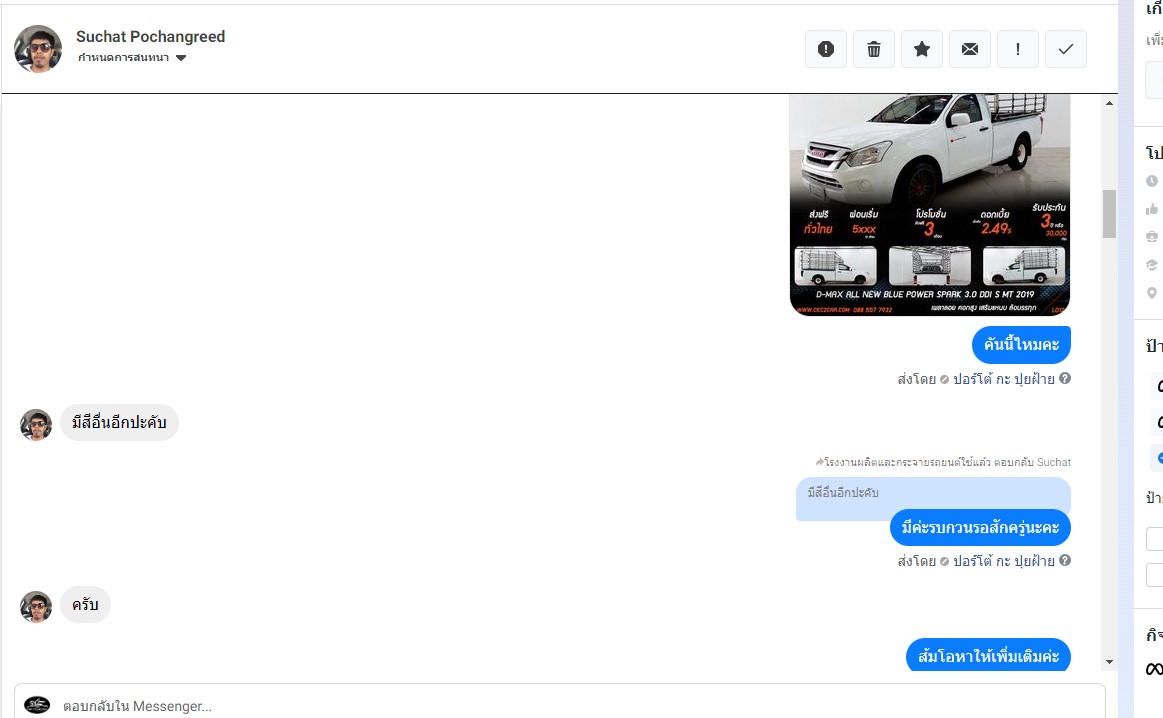This screenshot has height=718, width=1163.
Task: Open กำหนดการสนทนา dropdown under the name
Action: (131, 58)
